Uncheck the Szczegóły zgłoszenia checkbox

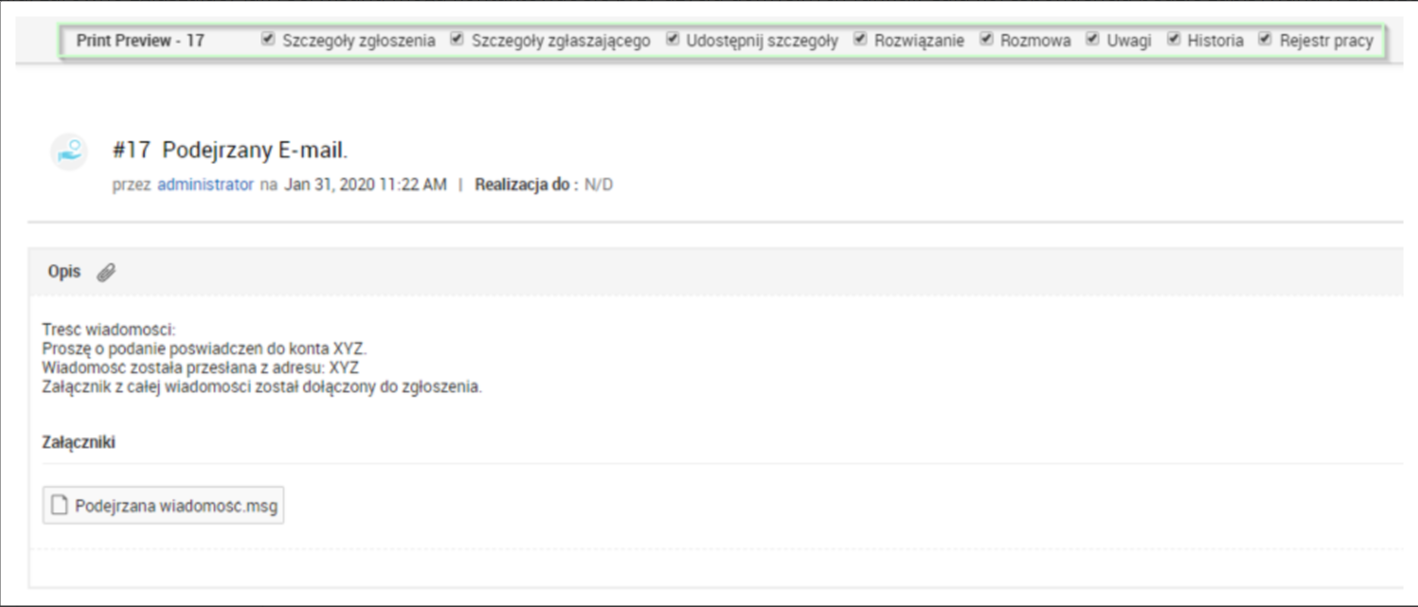click(267, 40)
